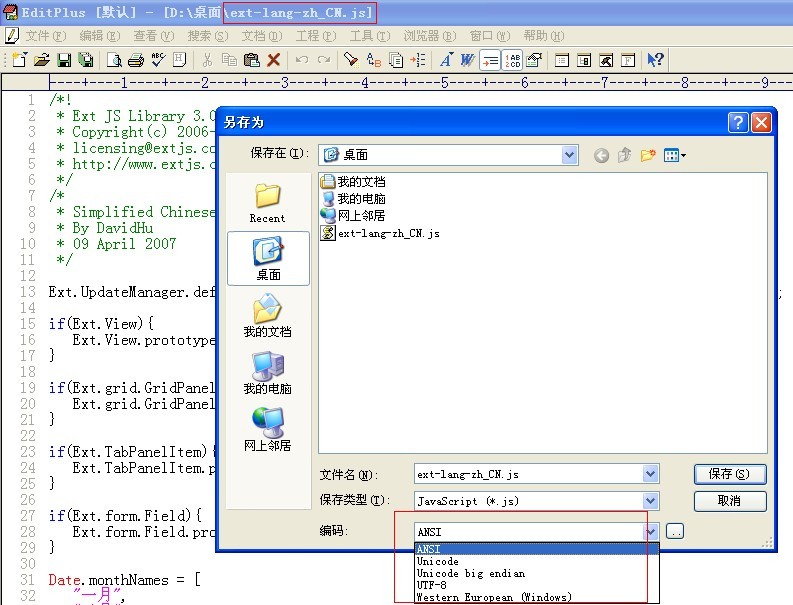Click the Go to Line icon
793x605 pixels.
coord(418,60)
